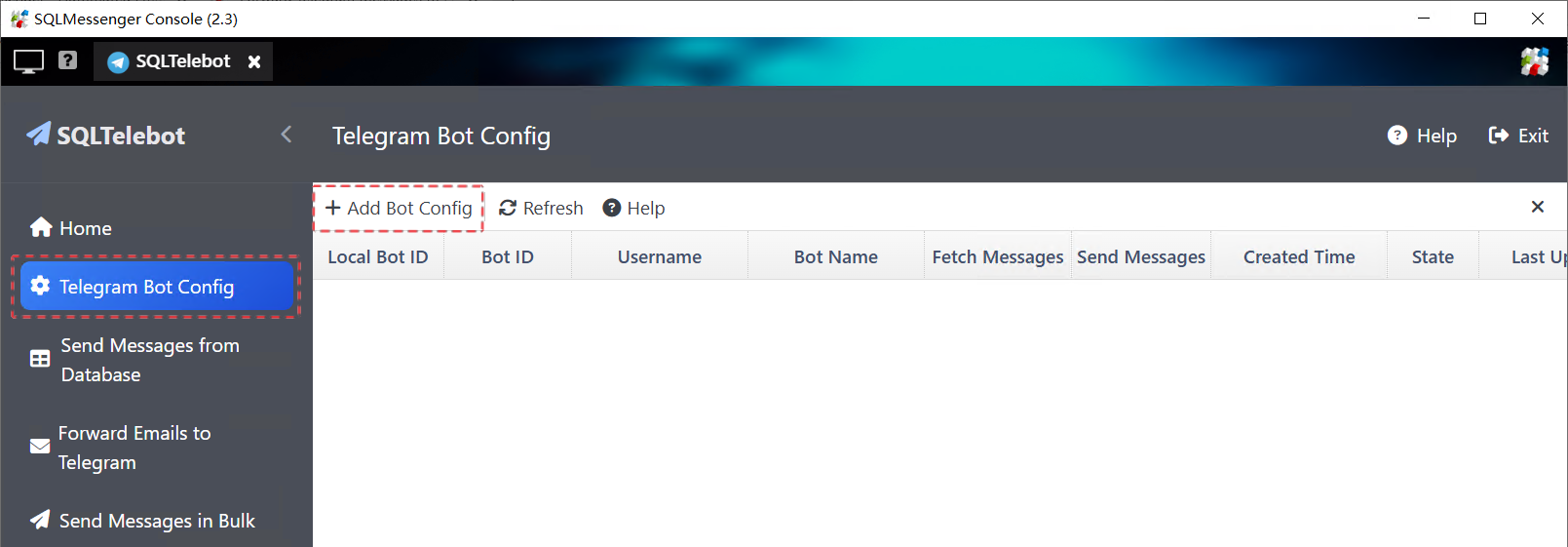Image resolution: width=1568 pixels, height=547 pixels.
Task: Click the SQLMessenger logo icon at top right
Action: coord(1534,61)
